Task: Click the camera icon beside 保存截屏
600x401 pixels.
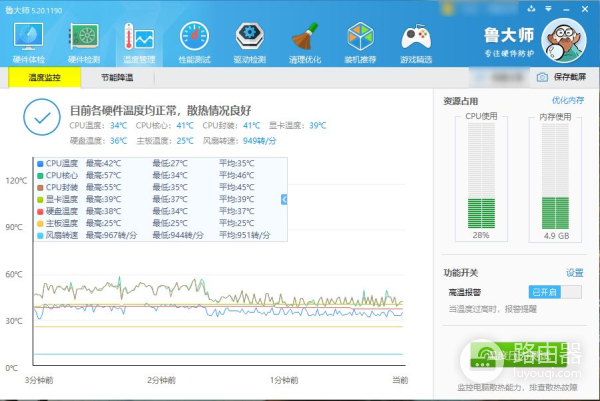Action: pos(542,77)
